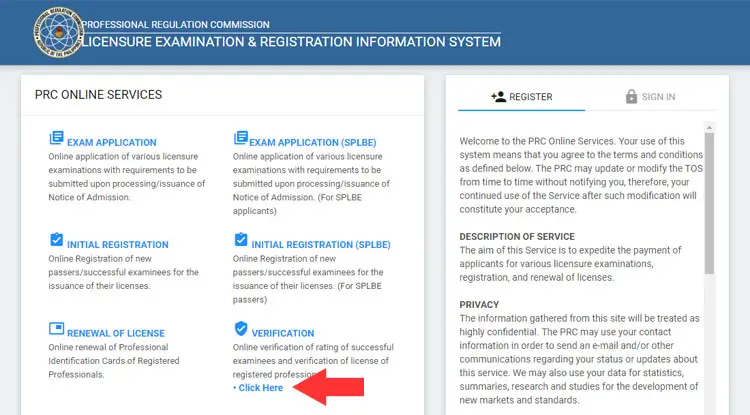Click the scrollbar up arrow in terms panel
The width and height of the screenshot is (750, 415).
click(x=709, y=128)
